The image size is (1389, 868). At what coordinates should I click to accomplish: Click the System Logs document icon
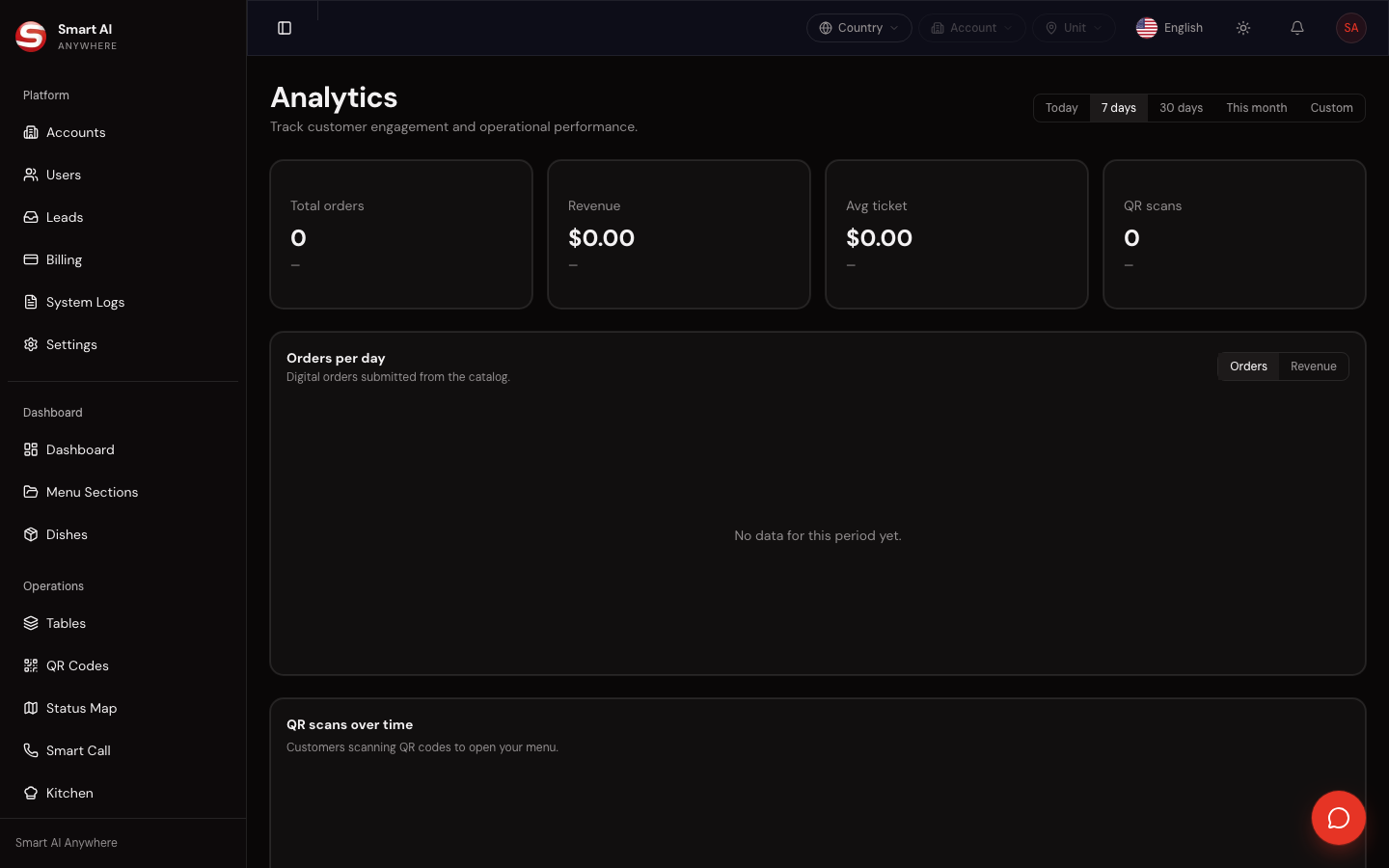[31, 302]
